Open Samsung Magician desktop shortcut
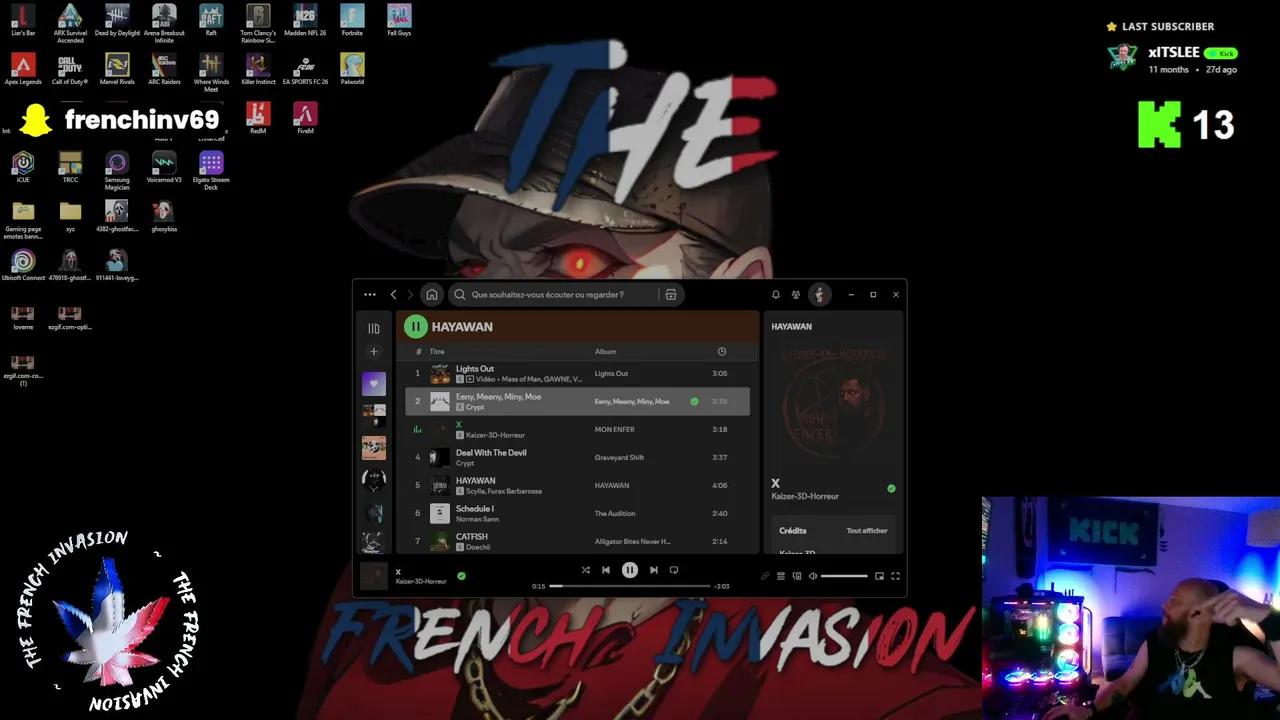Screen dimensions: 1280x720 tap(117, 171)
